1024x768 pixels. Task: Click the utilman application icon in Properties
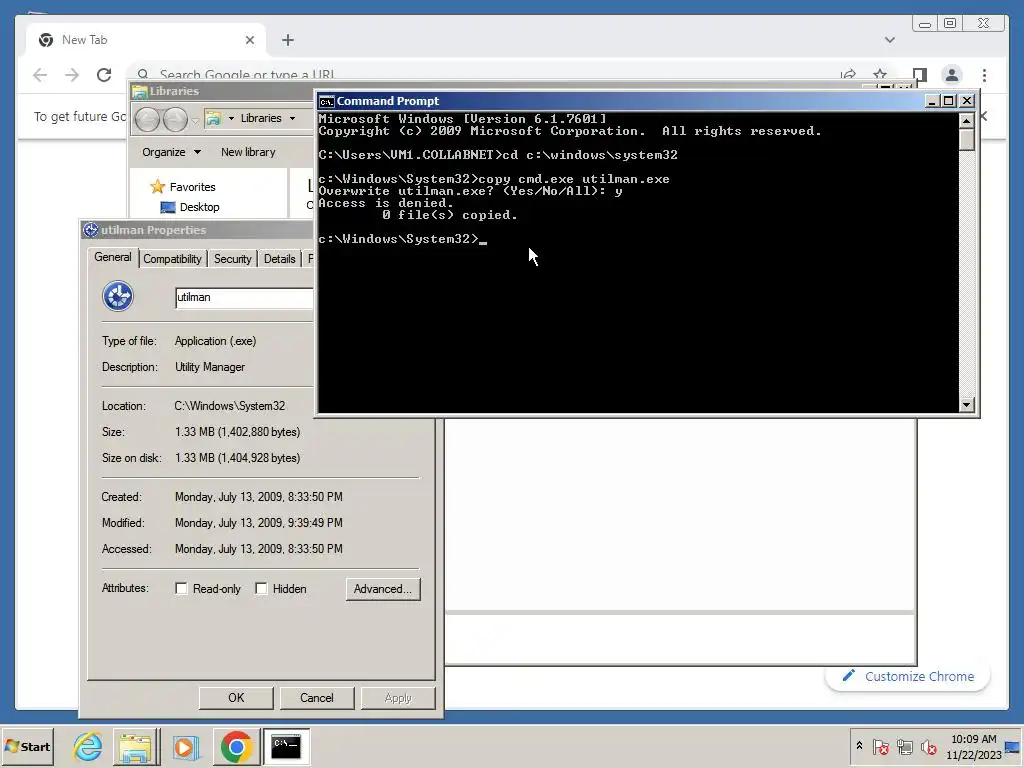pos(118,296)
